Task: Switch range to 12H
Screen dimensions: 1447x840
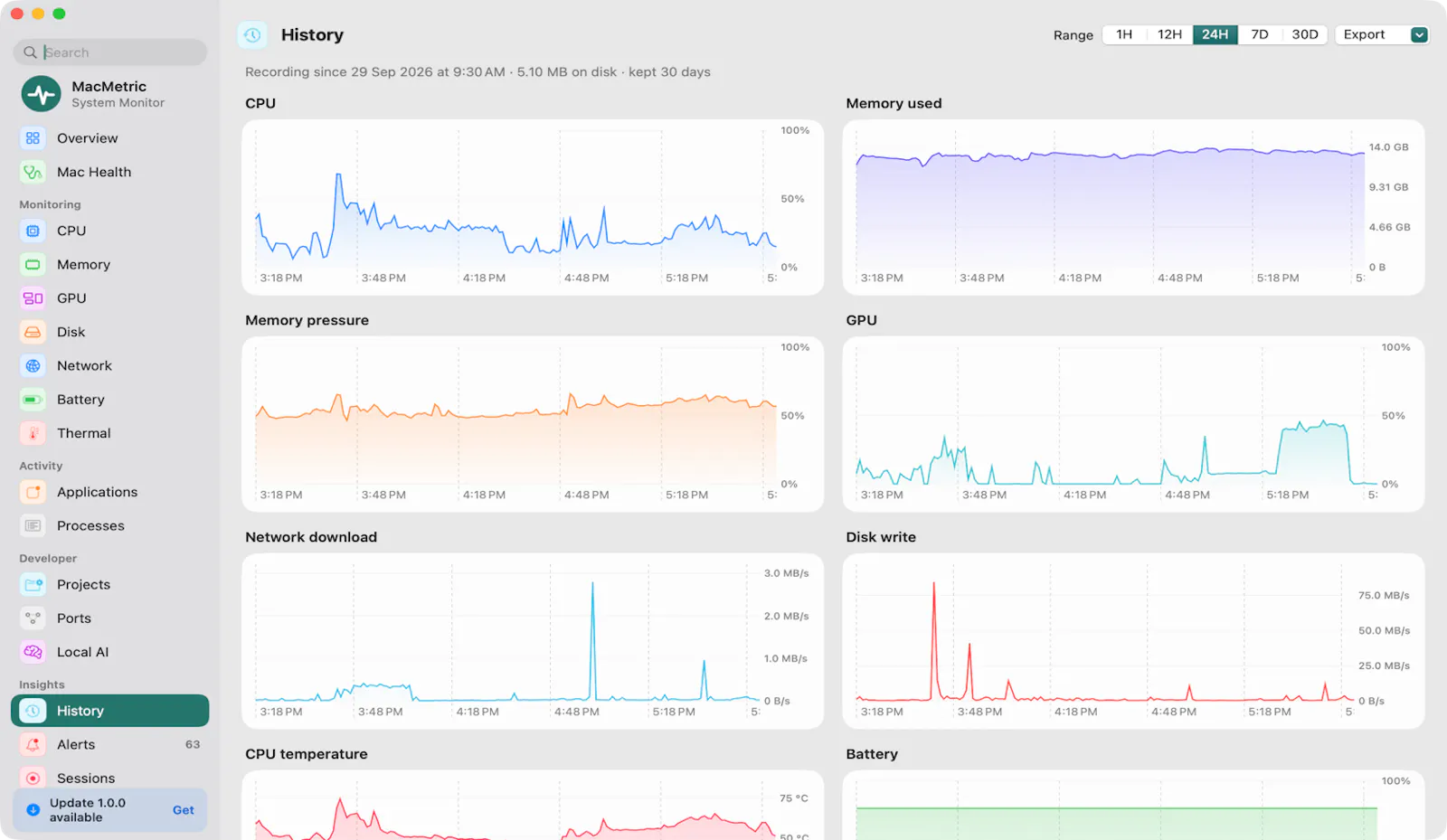Action: pos(1169,34)
